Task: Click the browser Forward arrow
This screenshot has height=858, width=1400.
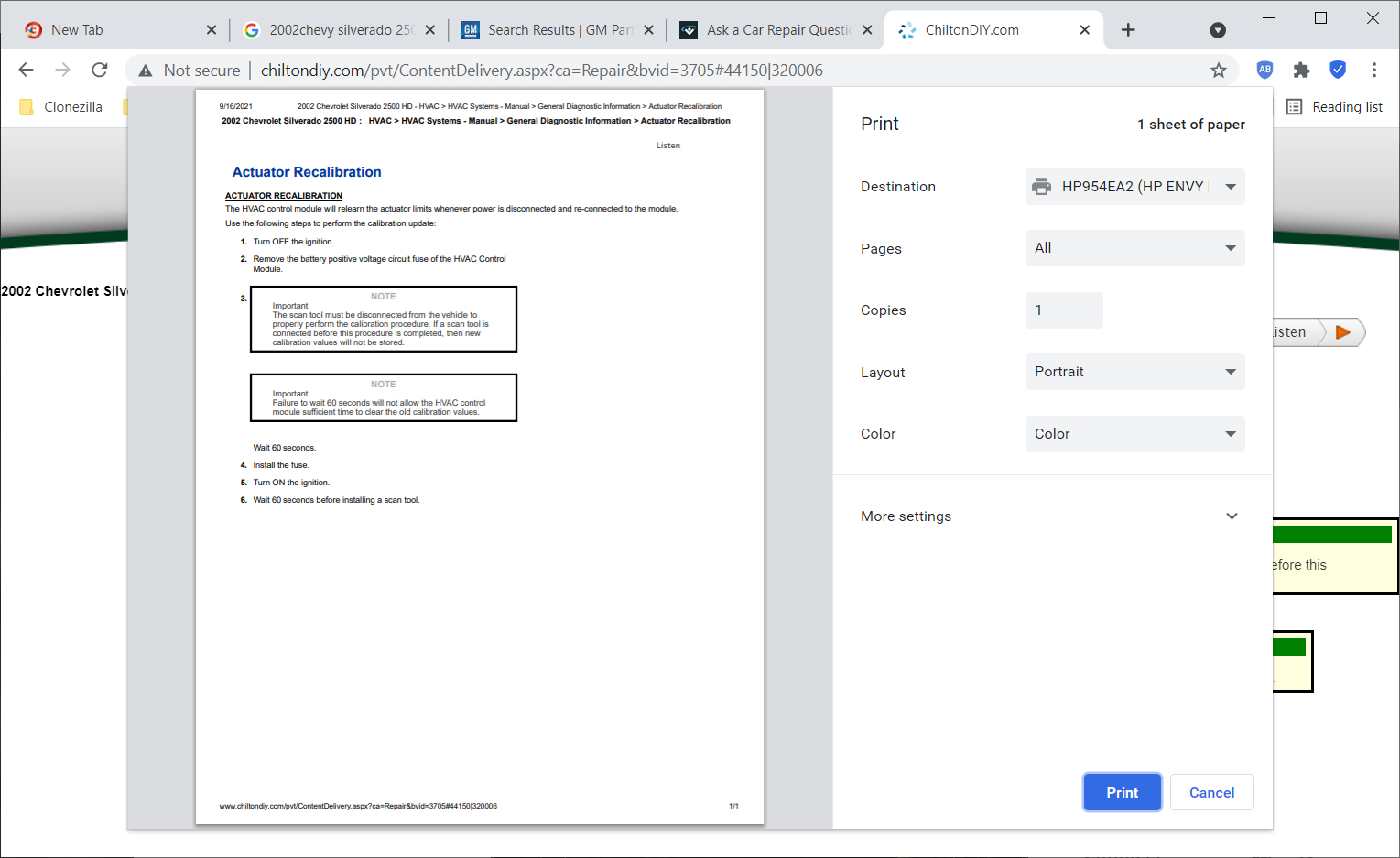Action: pos(62,70)
